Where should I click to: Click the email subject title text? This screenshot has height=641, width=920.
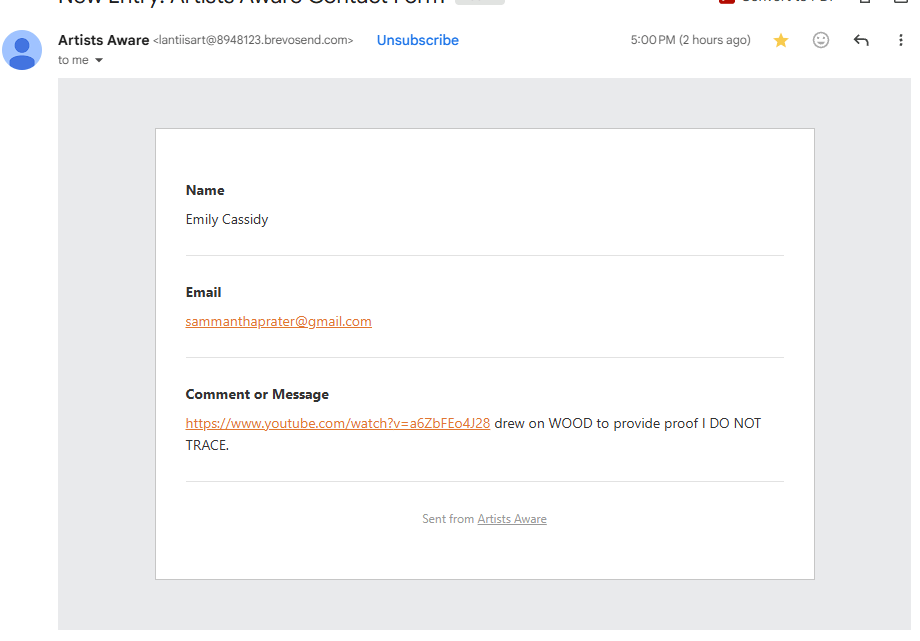(251, 2)
